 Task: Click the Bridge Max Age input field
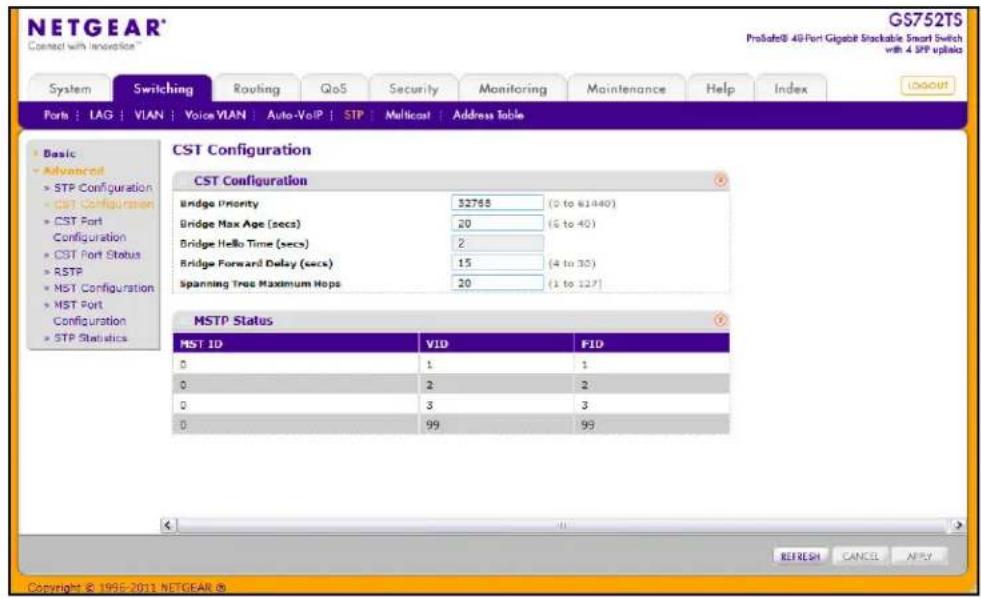coord(497,223)
